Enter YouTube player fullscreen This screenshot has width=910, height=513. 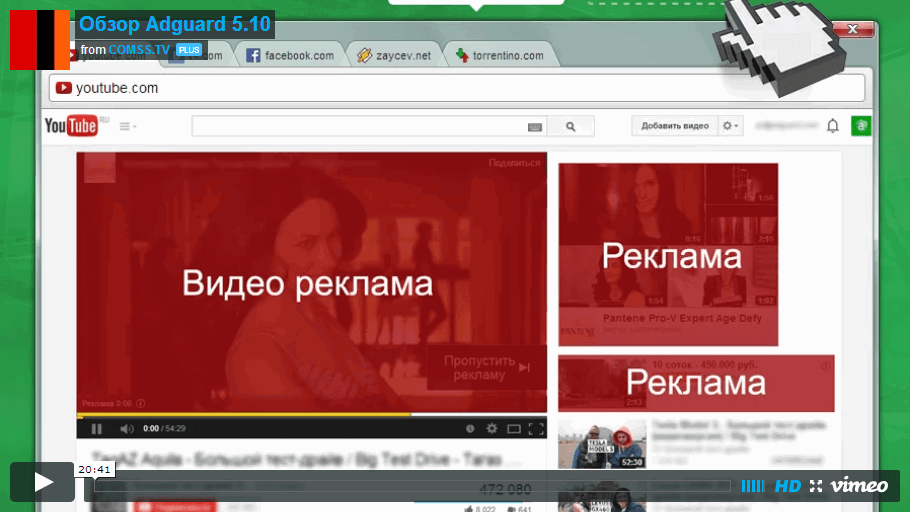pyautogui.click(x=536, y=429)
